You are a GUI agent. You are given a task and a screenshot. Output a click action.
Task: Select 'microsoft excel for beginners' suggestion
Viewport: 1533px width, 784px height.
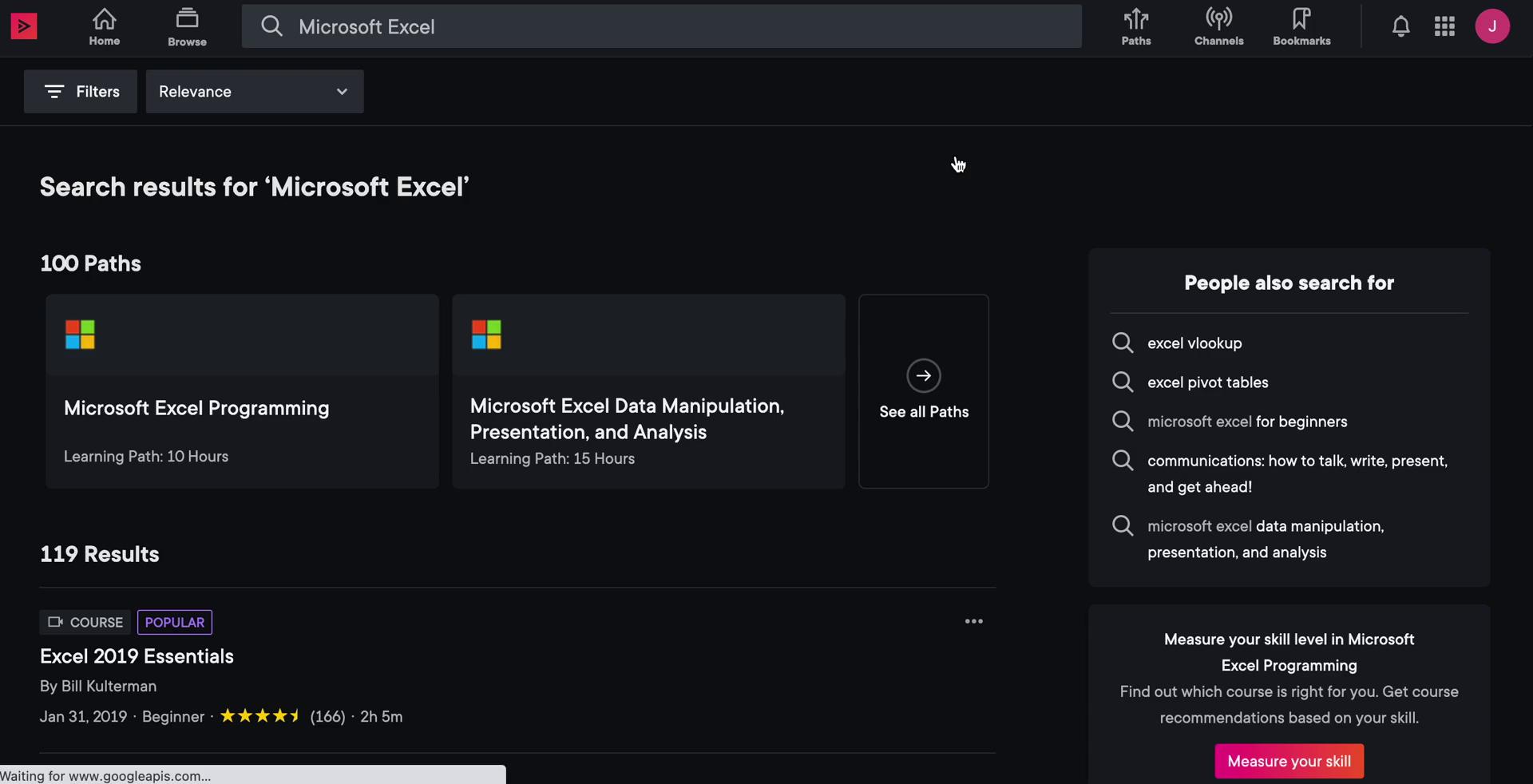[x=1247, y=422]
